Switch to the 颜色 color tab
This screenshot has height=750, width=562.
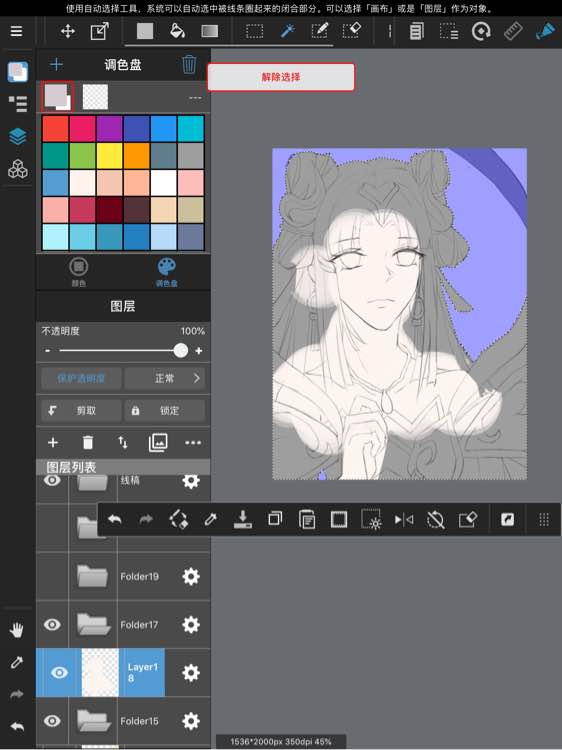point(79,272)
